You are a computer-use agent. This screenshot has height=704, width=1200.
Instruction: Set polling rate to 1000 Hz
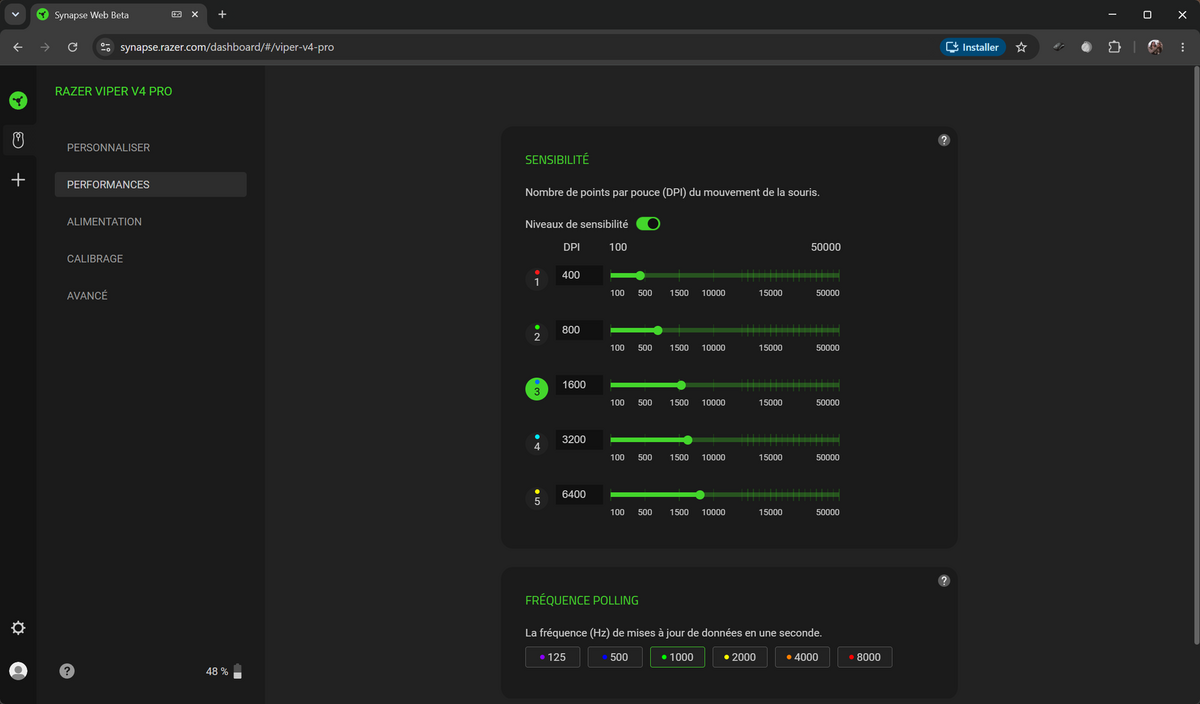pyautogui.click(x=677, y=657)
